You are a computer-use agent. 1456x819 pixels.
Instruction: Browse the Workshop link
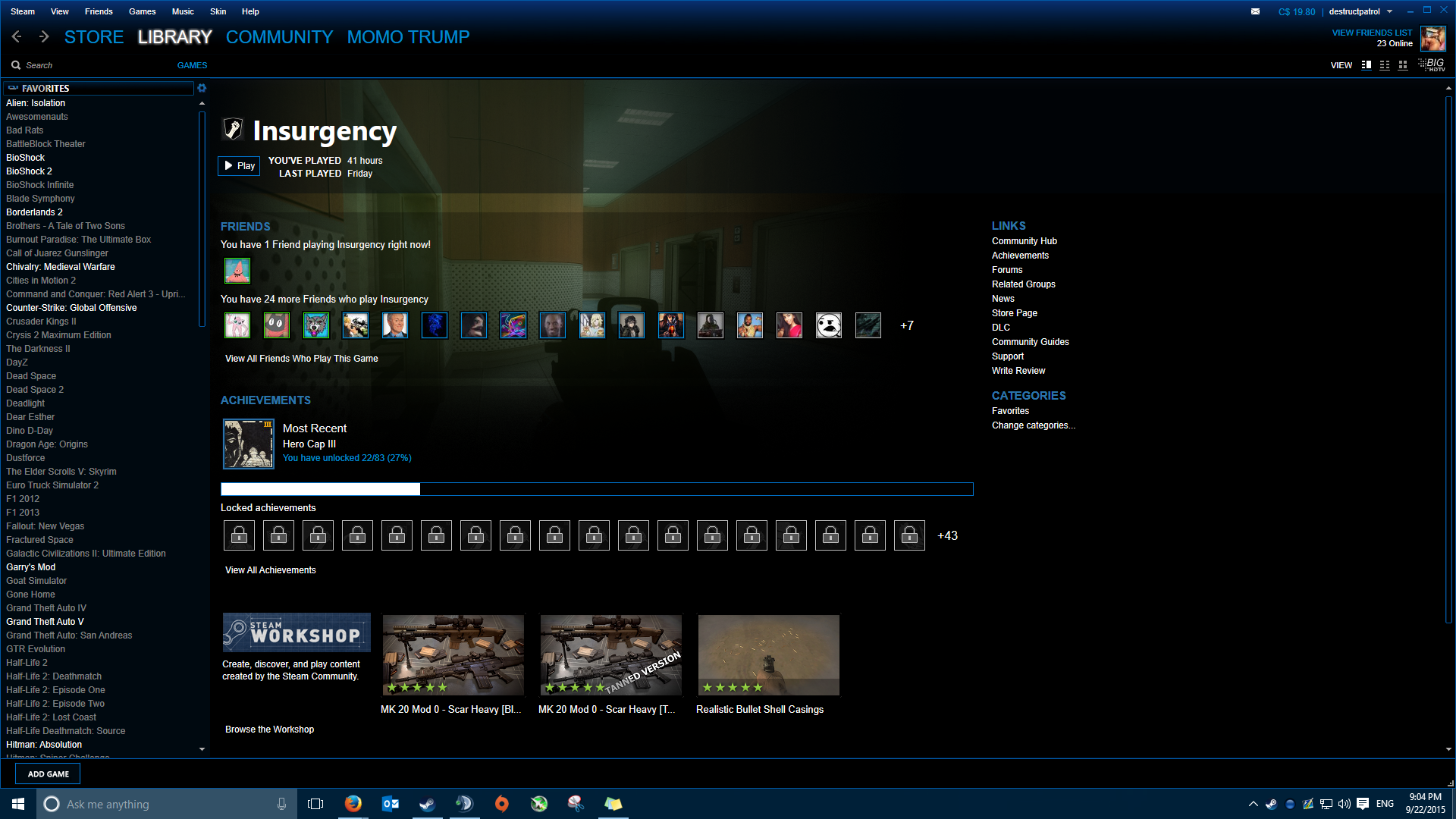(x=269, y=730)
